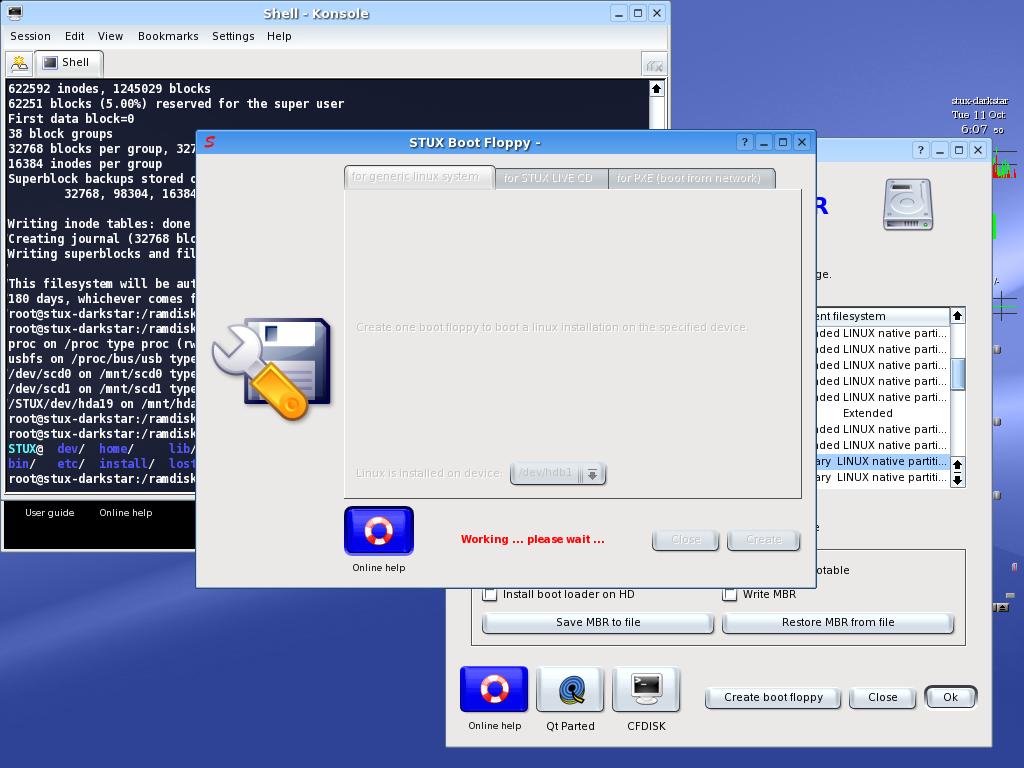
Task: Click the close tab icon at Konsole tab bar right
Action: (654, 65)
